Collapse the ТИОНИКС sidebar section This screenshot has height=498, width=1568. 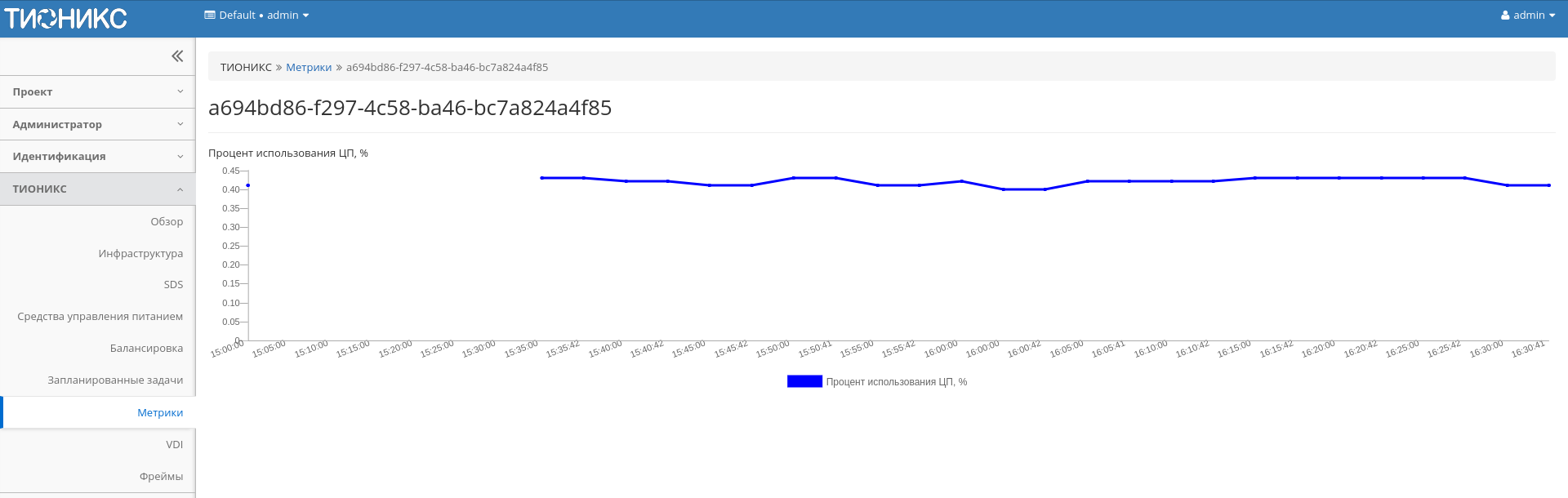(x=97, y=189)
